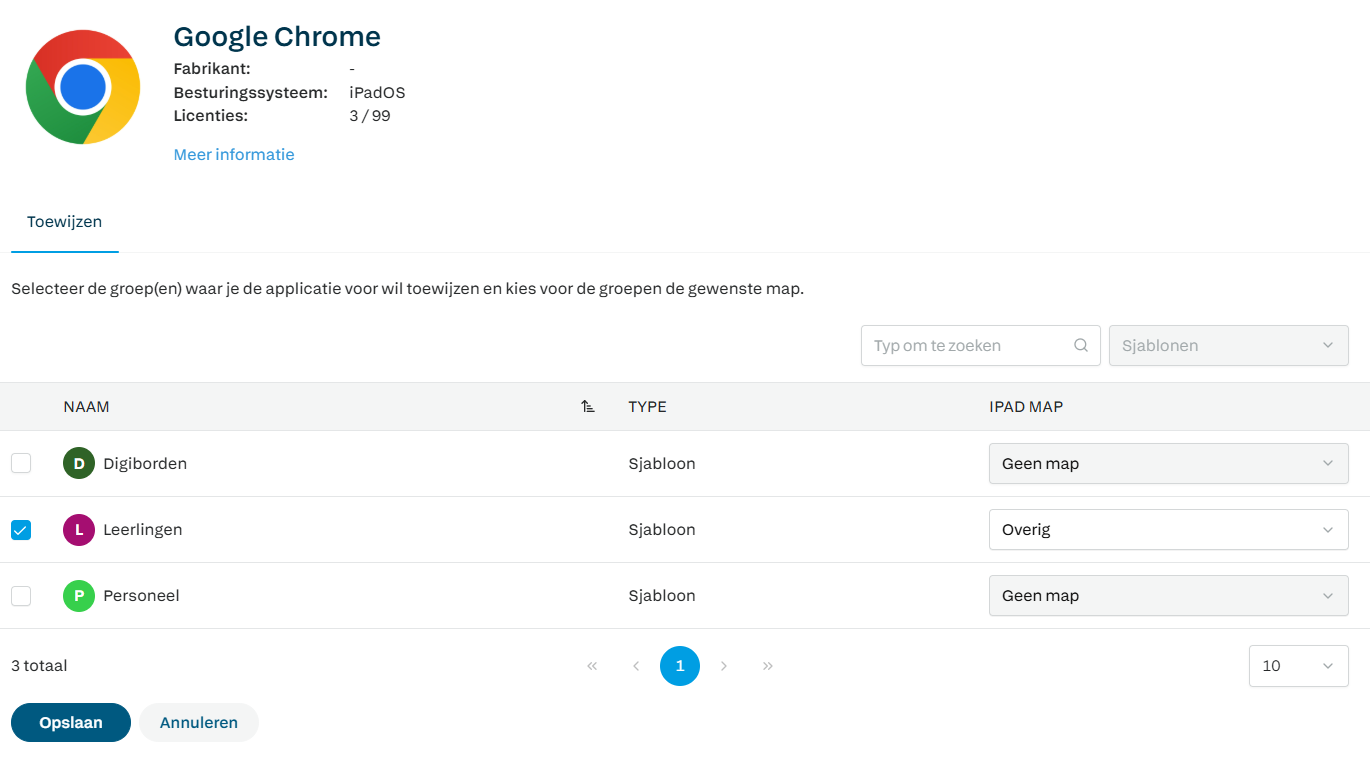Screen dimensions: 1370x761
Task: Click the Opslaan button
Action: [71, 723]
